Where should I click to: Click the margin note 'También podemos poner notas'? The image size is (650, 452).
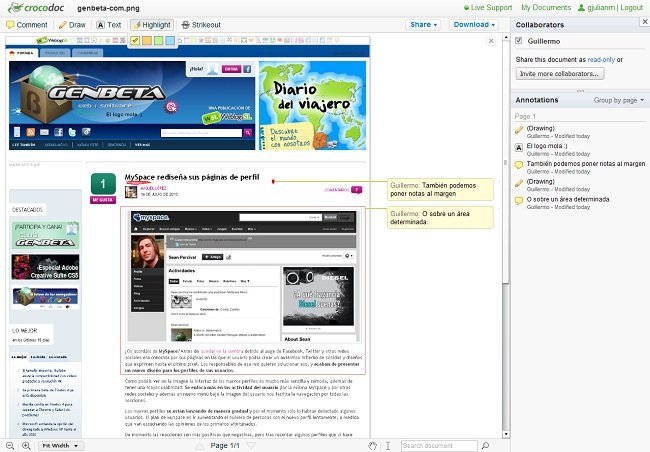click(x=440, y=190)
